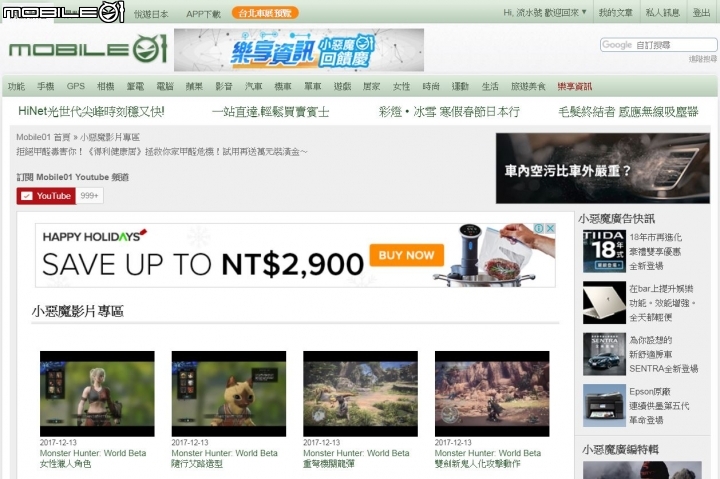Subscribe via the red YouTube button
720x479 pixels.
46,196
